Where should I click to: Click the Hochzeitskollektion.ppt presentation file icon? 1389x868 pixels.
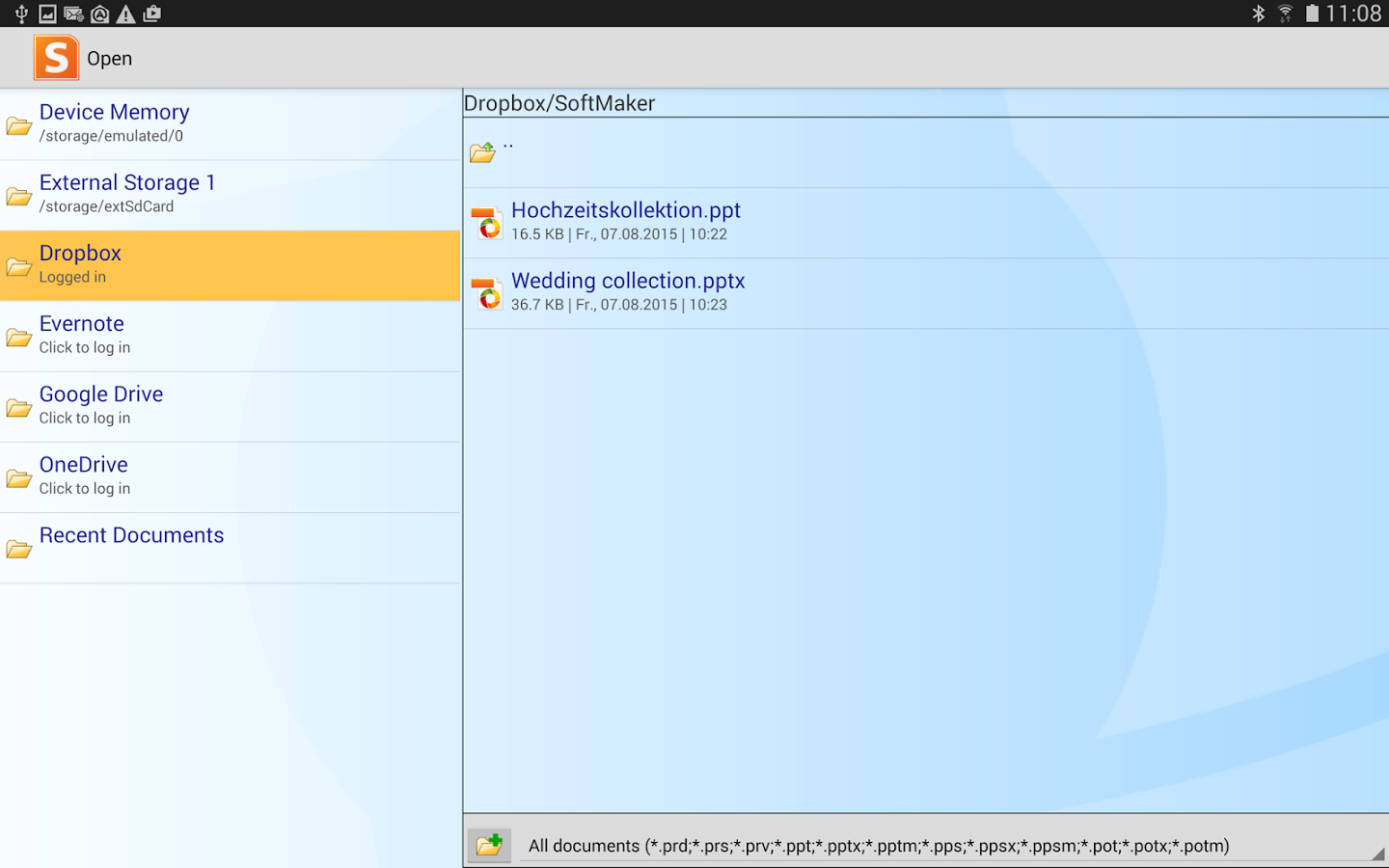point(486,223)
